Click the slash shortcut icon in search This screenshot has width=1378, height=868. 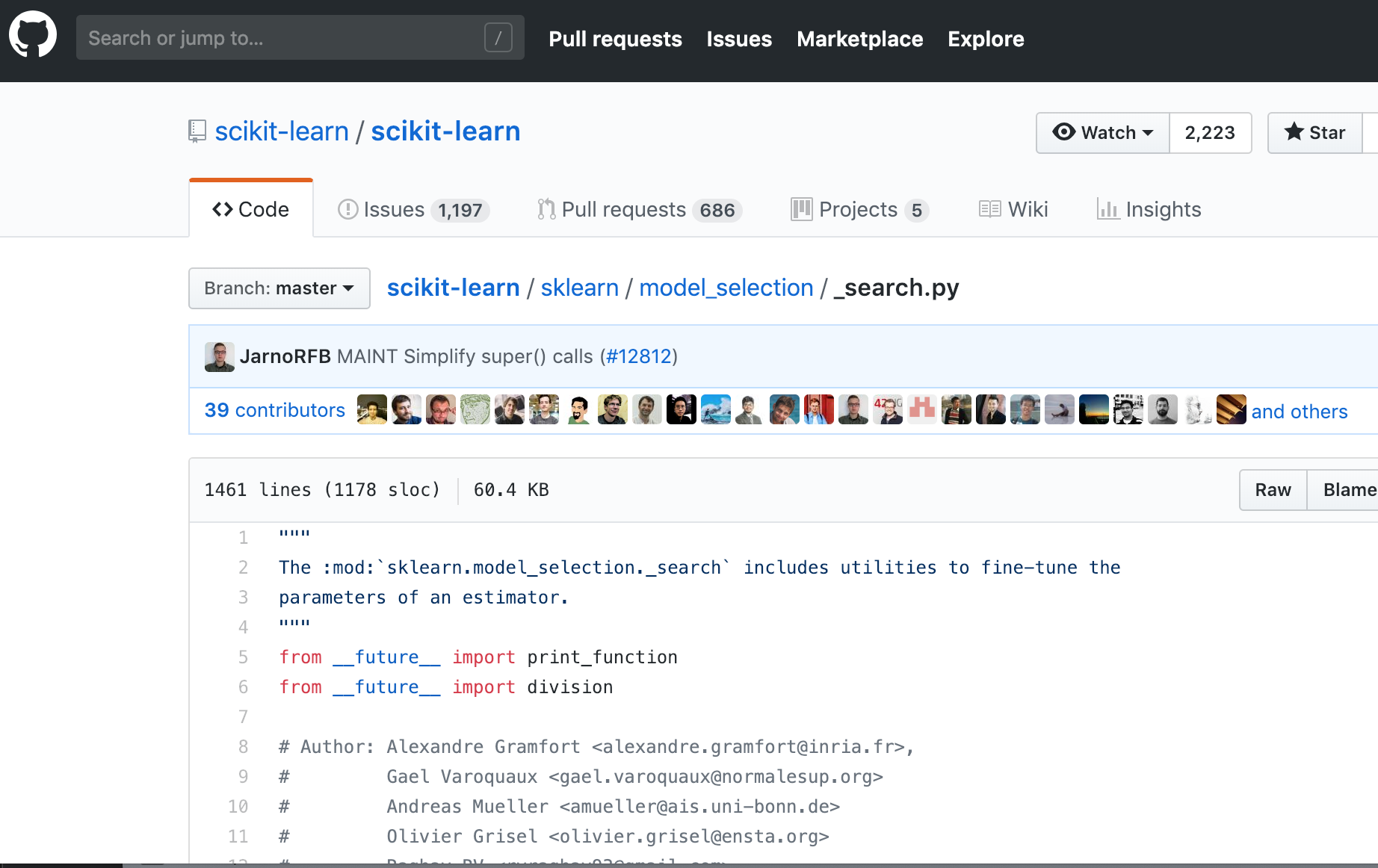tap(498, 37)
